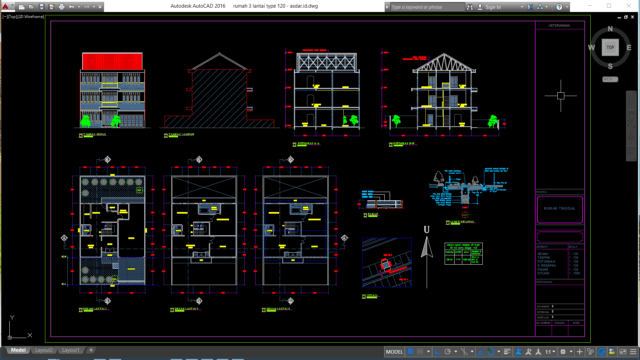
Task: Click the Annotation monitor plus icon
Action: click(x=579, y=352)
